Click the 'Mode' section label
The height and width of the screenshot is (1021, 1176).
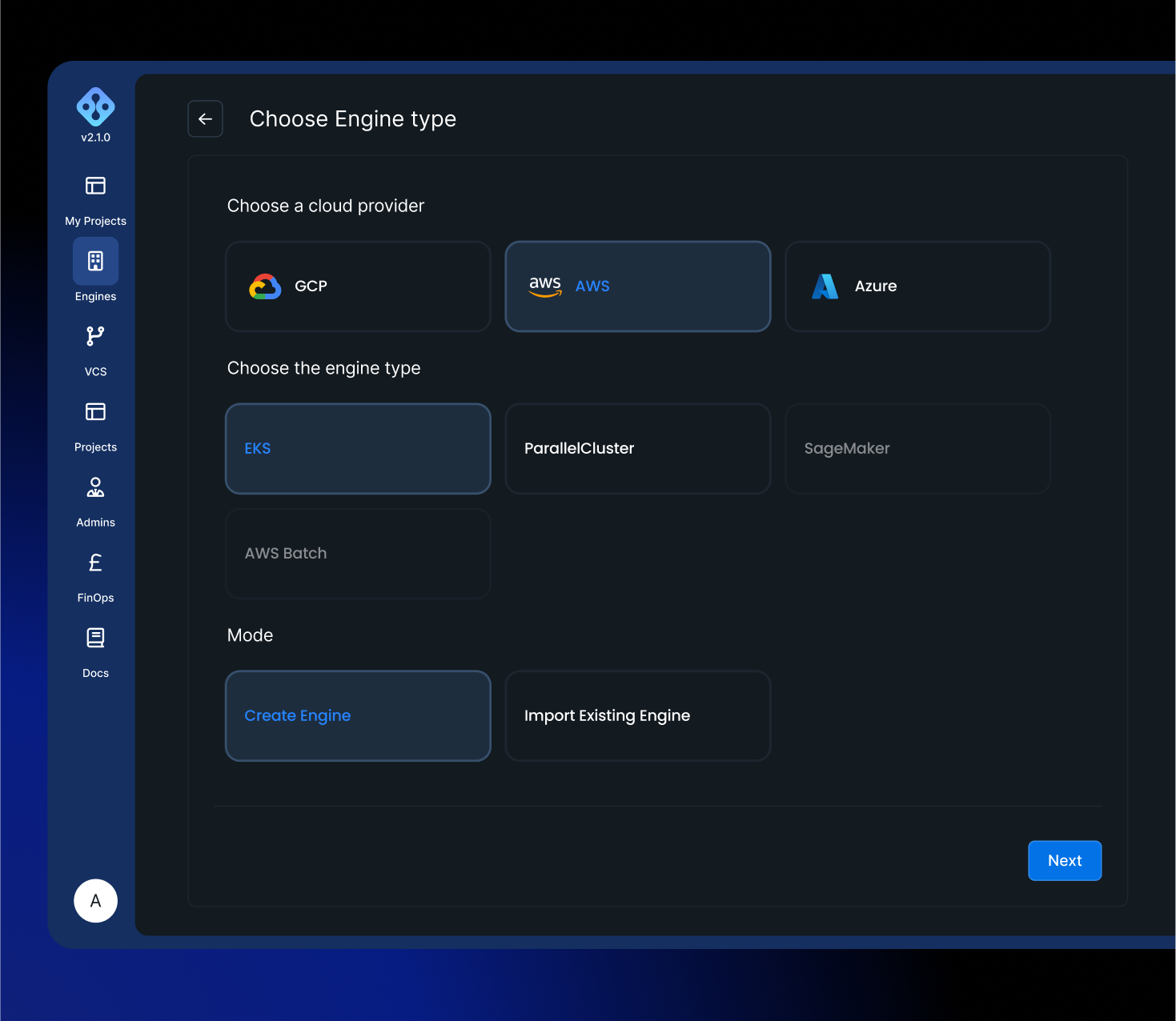tap(250, 635)
